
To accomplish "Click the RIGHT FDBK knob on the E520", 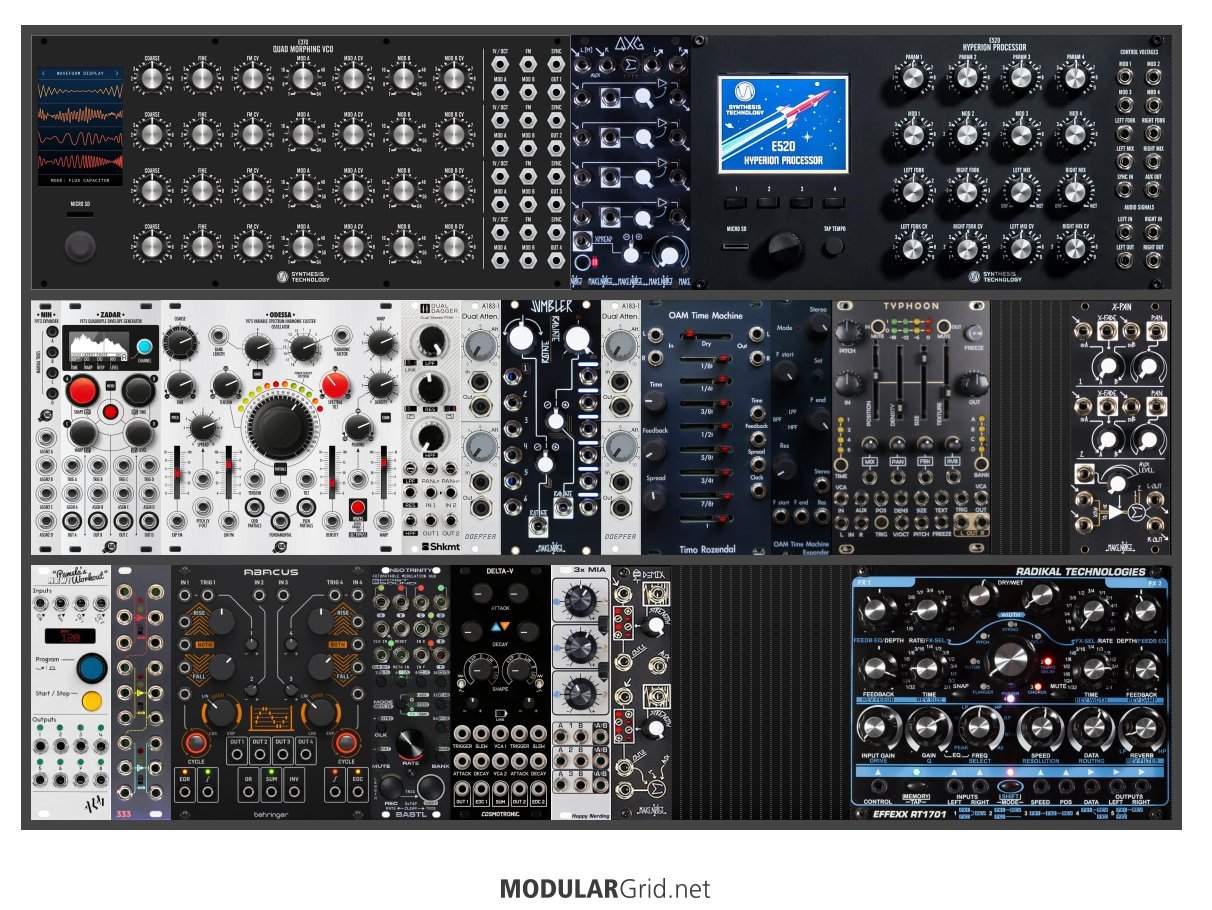I will 967,193.
